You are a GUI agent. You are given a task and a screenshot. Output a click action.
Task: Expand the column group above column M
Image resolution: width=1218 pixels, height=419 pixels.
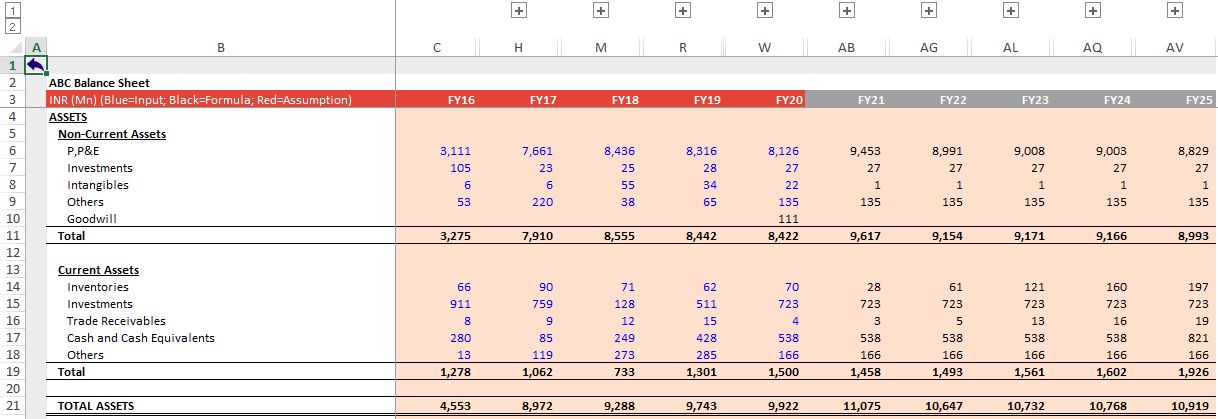click(600, 10)
